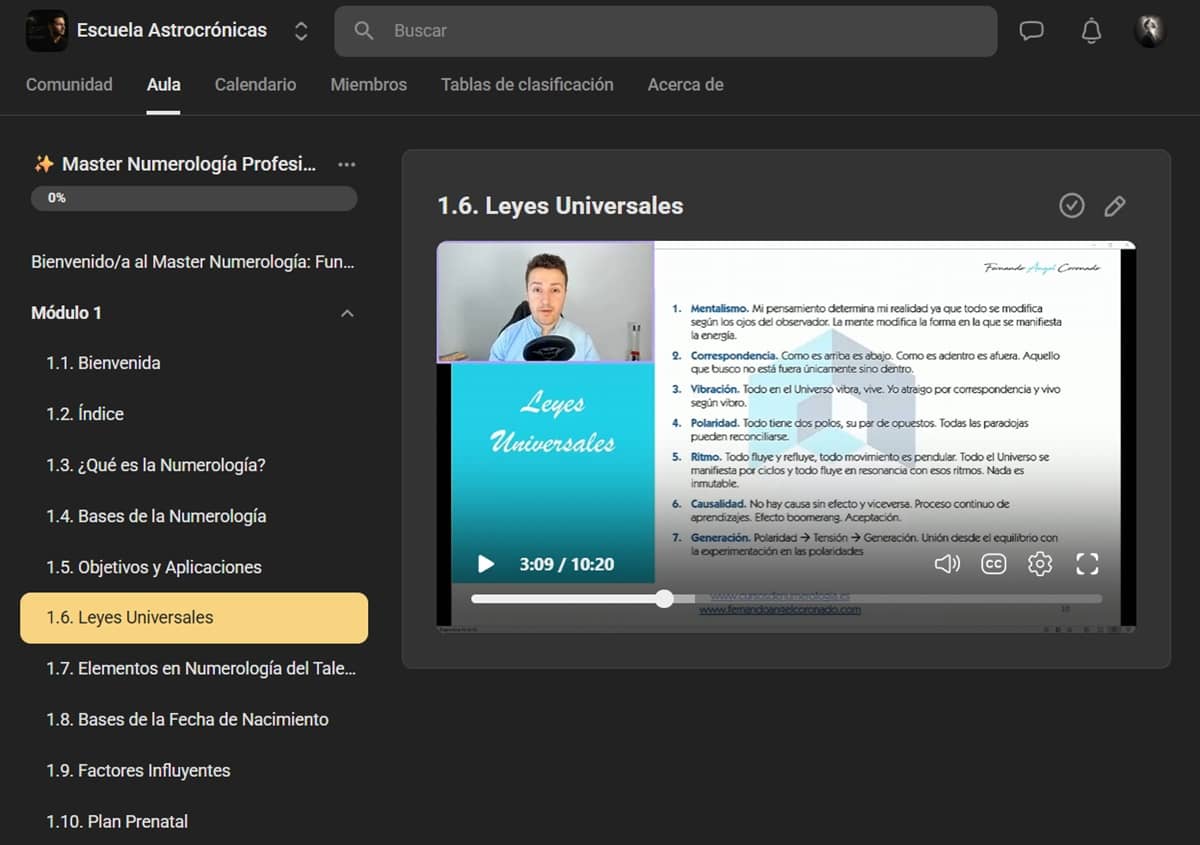Open video settings gear
Screen dimensions: 1200x845
point(1040,564)
